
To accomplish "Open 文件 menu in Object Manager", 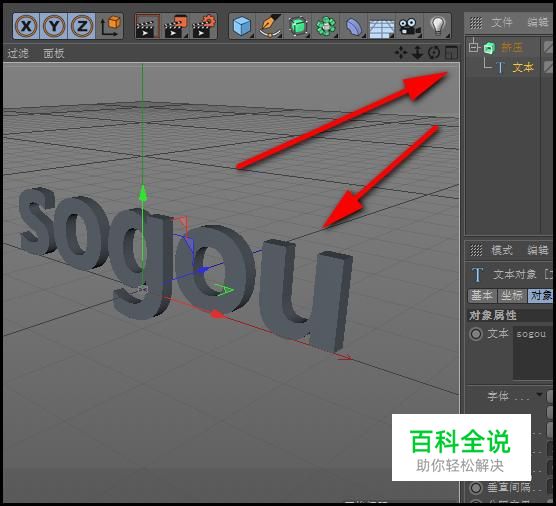I will click(x=502, y=23).
